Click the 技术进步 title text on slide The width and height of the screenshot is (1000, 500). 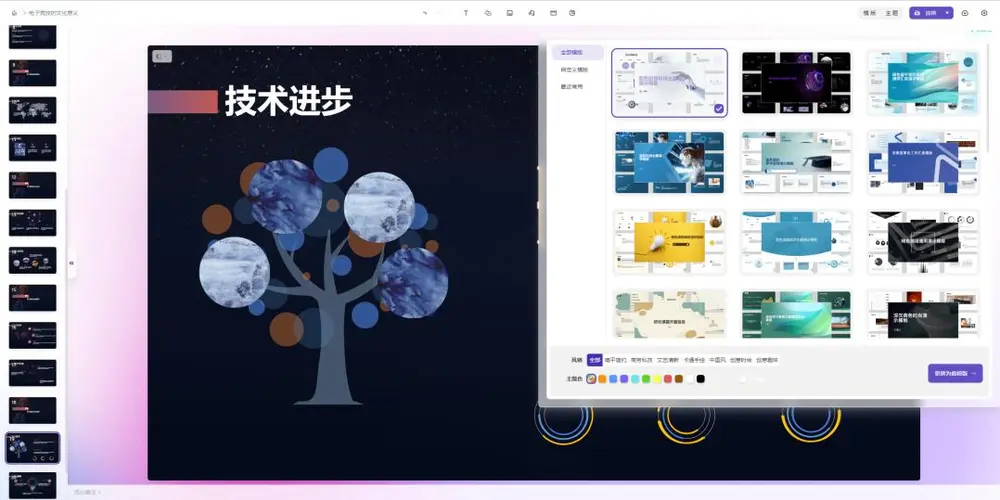pos(288,101)
